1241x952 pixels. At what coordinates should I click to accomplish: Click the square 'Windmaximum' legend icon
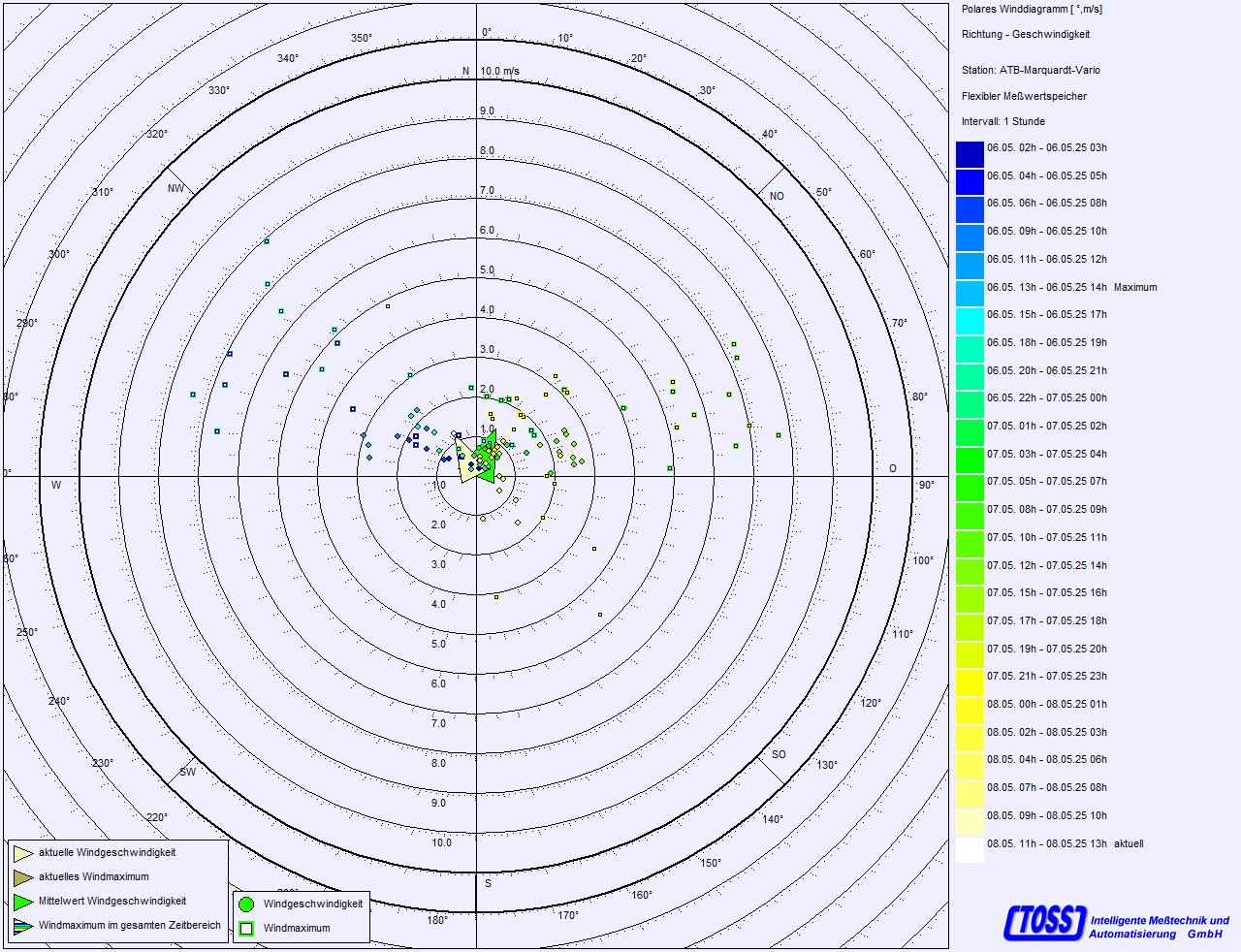click(246, 929)
